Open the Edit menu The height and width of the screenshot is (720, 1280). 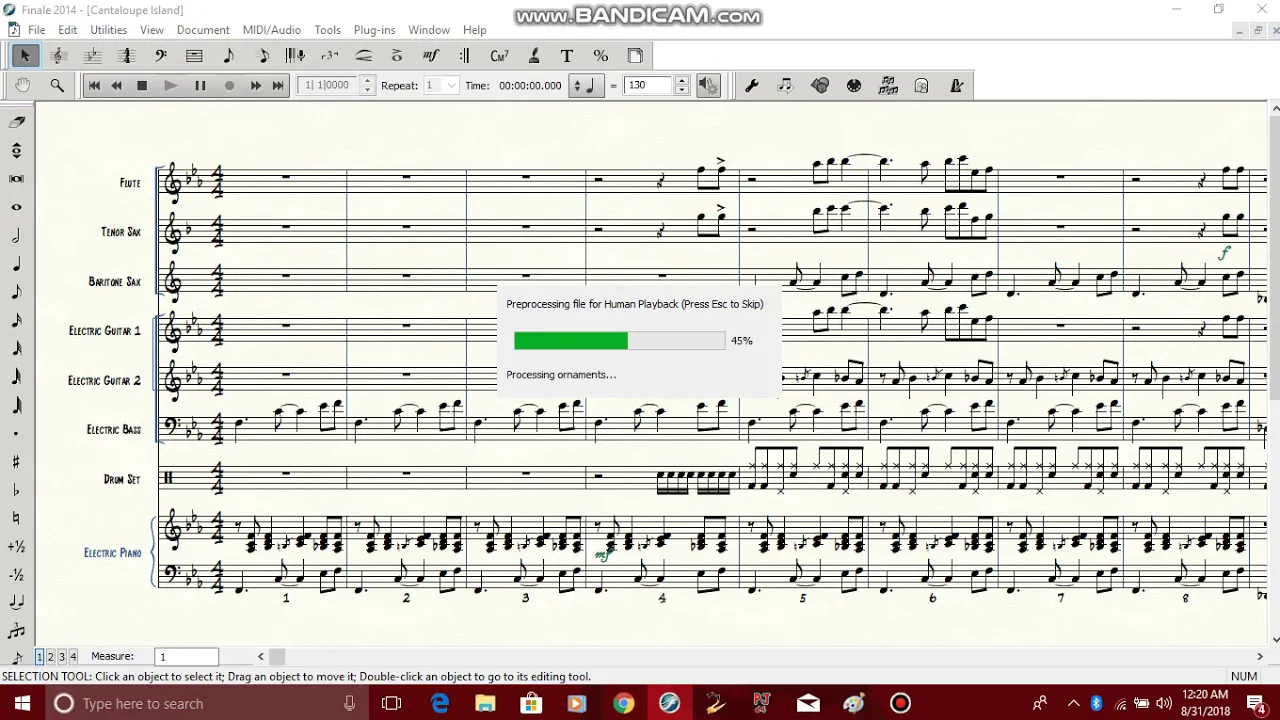[67, 30]
